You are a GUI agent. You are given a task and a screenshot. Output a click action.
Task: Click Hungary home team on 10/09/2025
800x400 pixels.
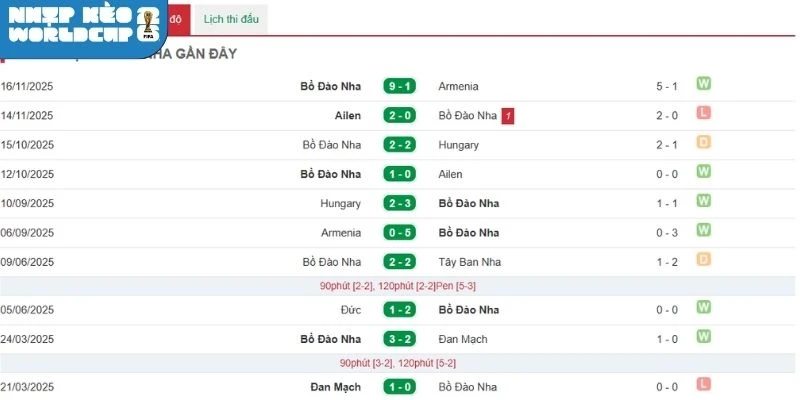tap(340, 203)
